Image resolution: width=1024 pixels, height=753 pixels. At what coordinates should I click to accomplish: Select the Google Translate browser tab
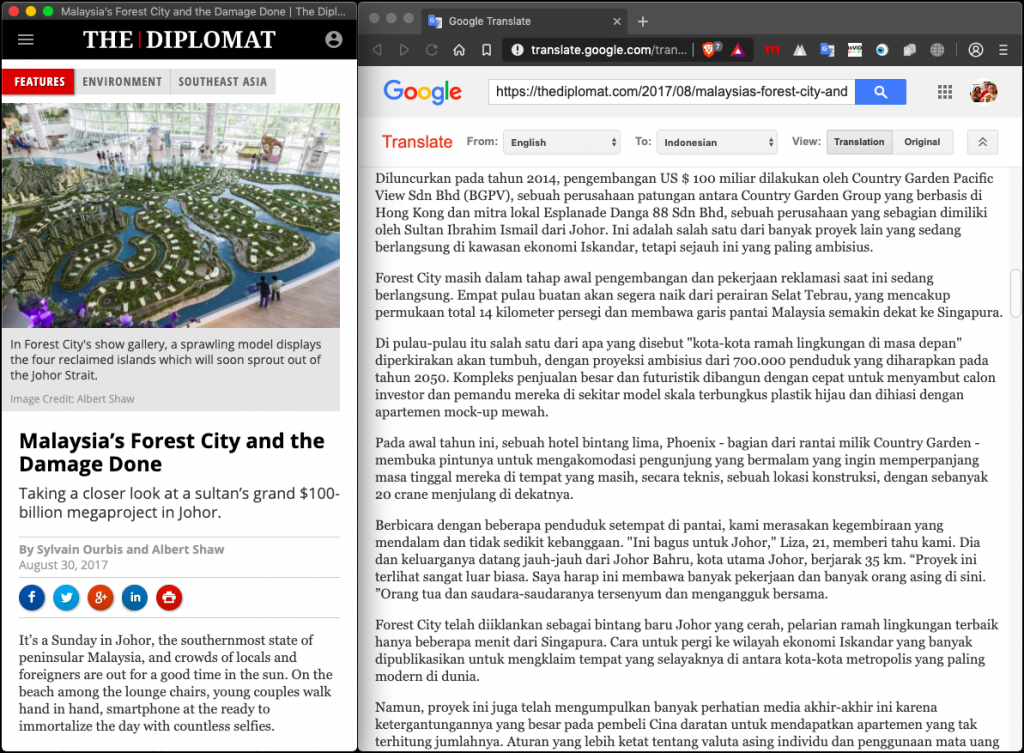pos(524,22)
